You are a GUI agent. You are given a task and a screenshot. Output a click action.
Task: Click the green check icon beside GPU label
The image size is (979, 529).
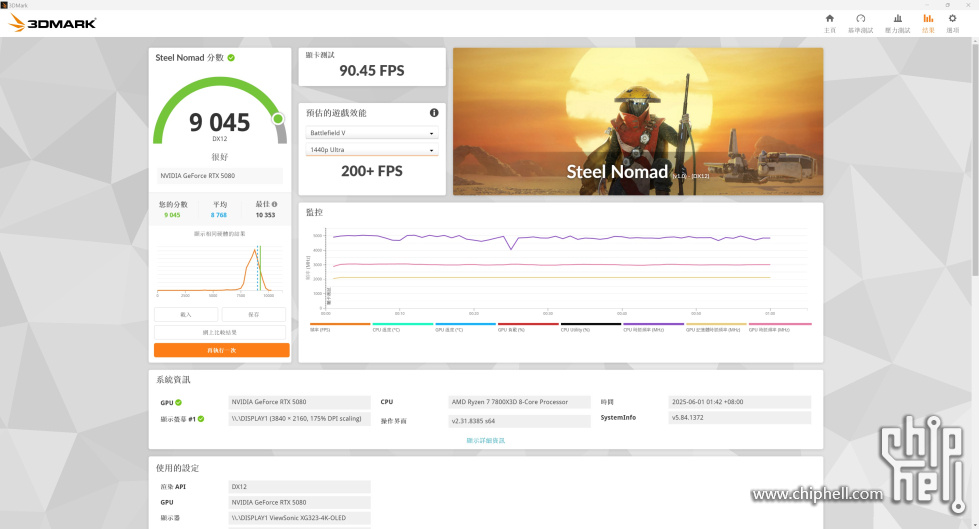tap(179, 402)
